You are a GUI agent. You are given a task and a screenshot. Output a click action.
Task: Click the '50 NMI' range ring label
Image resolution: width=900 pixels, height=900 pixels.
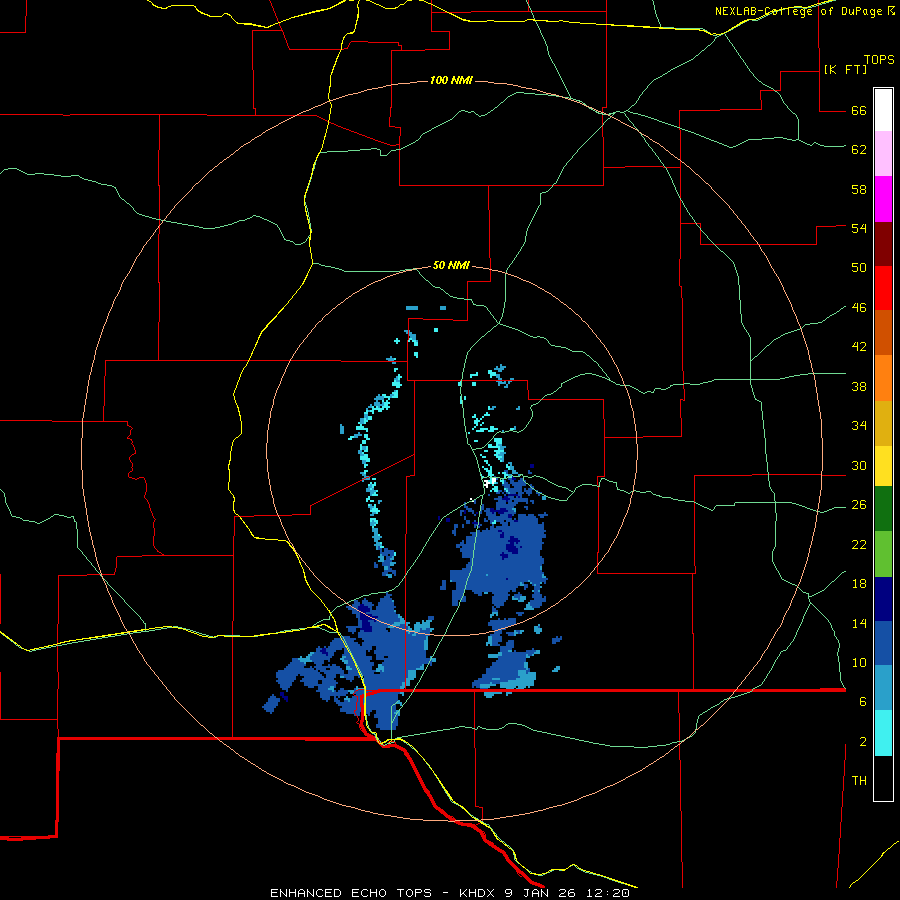point(451,265)
